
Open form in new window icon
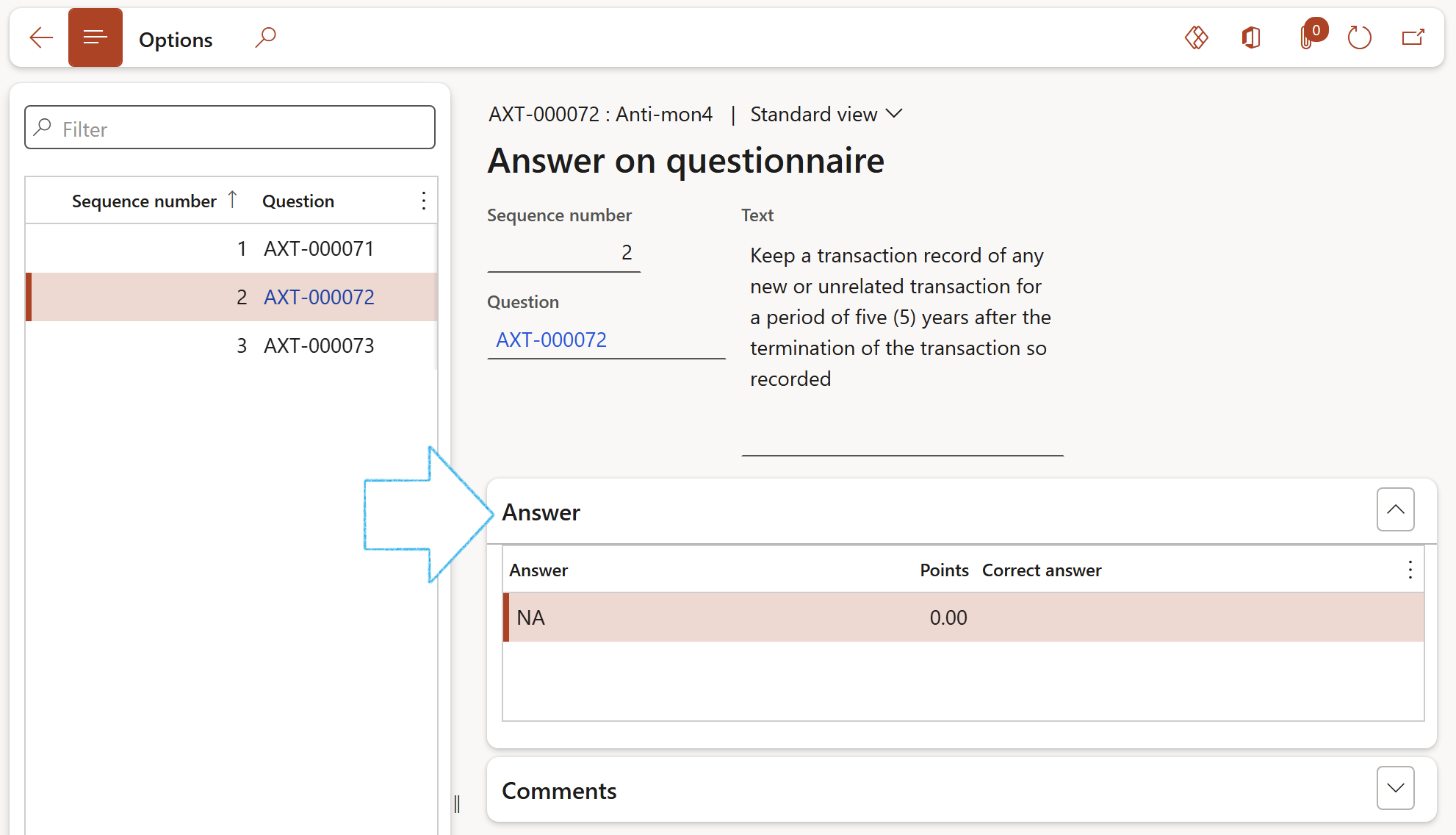click(1413, 37)
